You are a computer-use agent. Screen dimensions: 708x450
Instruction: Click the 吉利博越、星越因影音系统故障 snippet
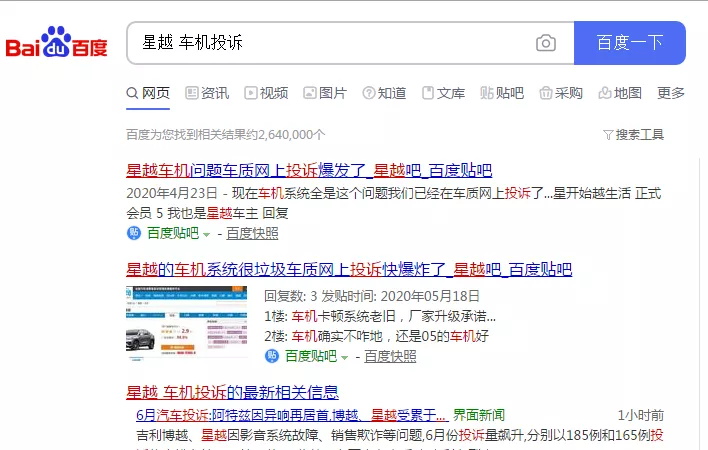400,436
